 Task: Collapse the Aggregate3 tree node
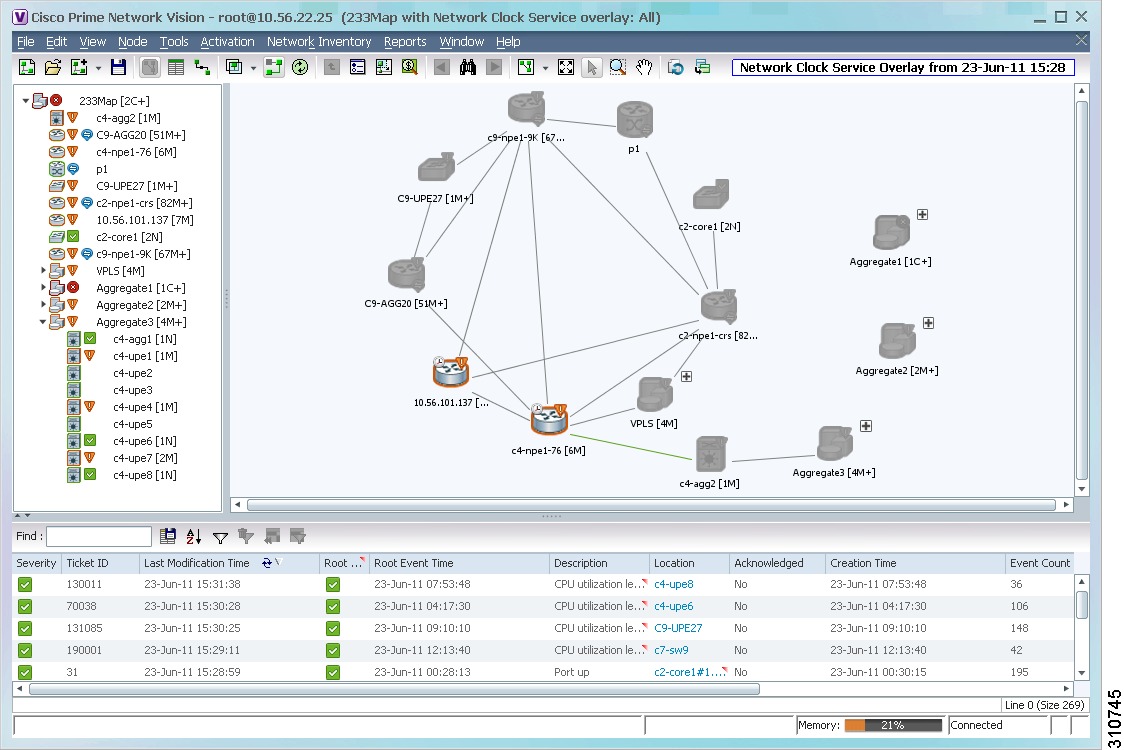click(43, 322)
